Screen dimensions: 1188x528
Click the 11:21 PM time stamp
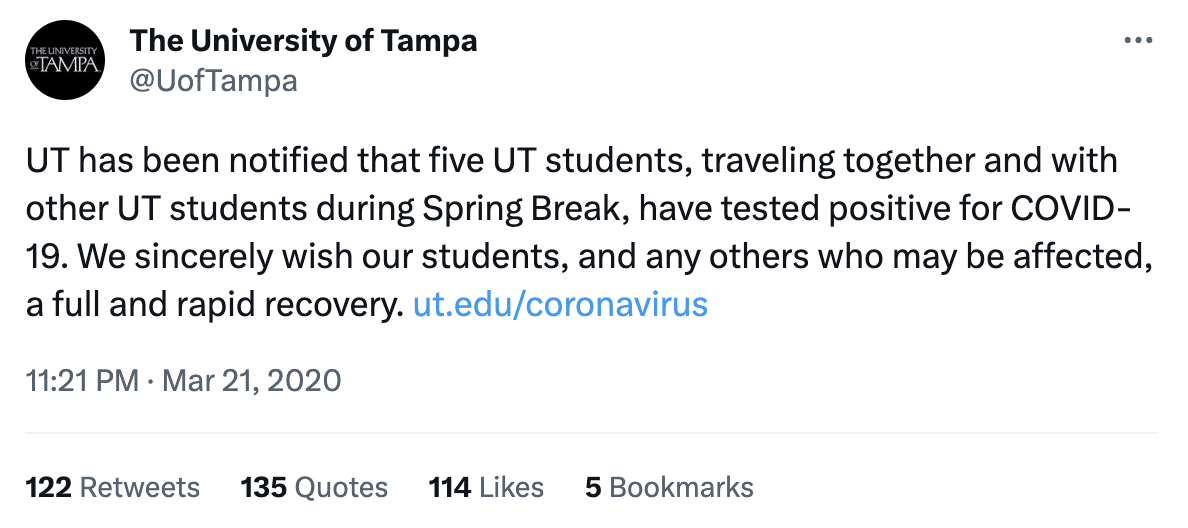(x=83, y=381)
